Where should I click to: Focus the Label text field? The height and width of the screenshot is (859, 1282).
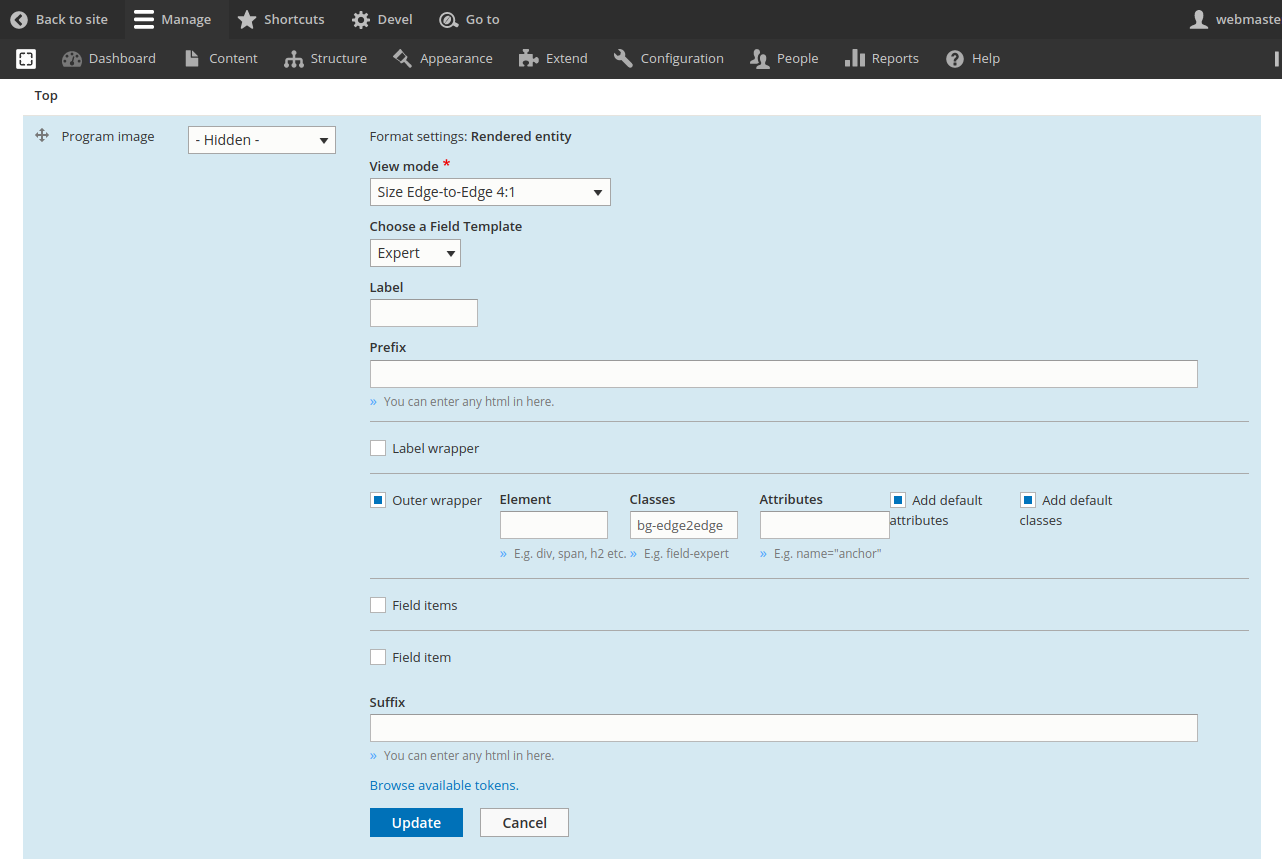point(424,313)
